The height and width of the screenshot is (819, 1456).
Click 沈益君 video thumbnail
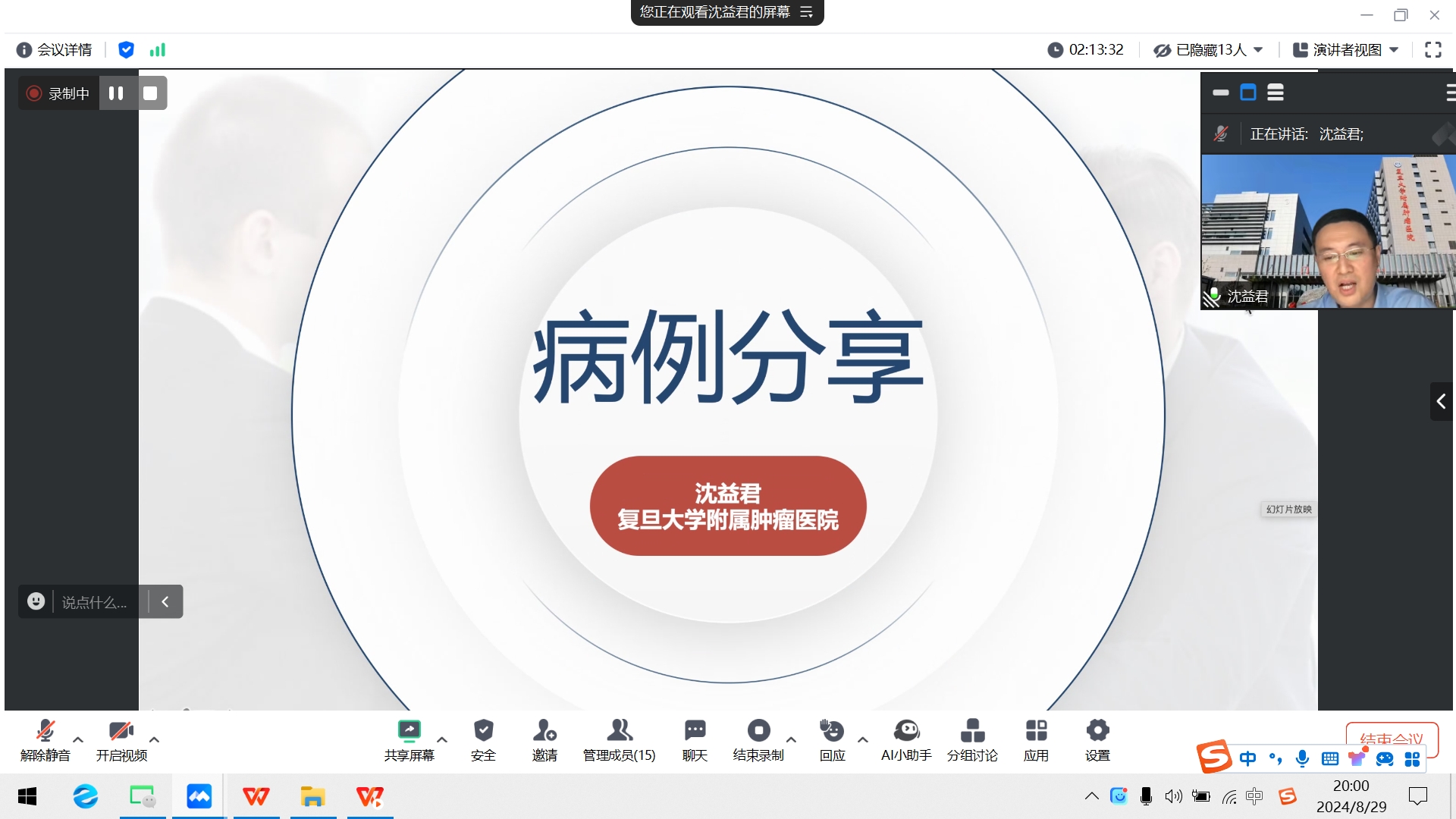coord(1328,232)
